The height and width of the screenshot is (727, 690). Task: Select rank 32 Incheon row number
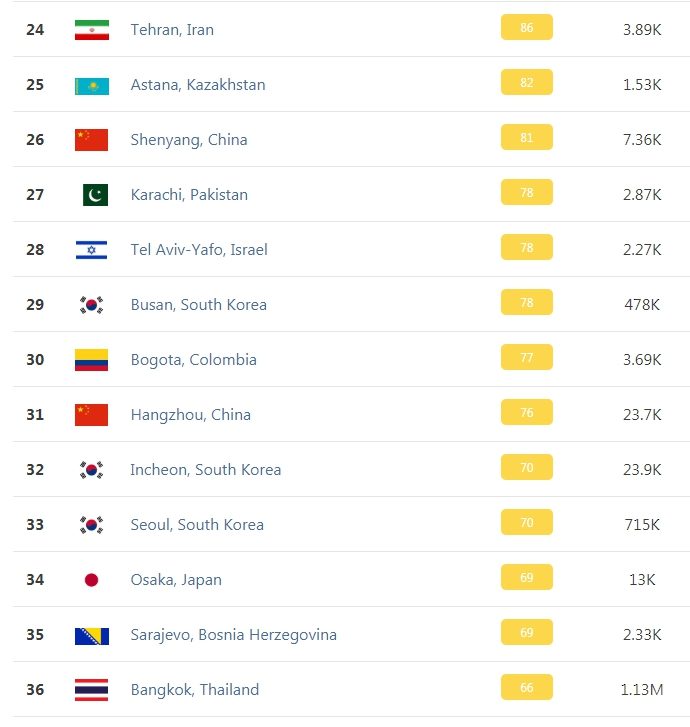[35, 470]
